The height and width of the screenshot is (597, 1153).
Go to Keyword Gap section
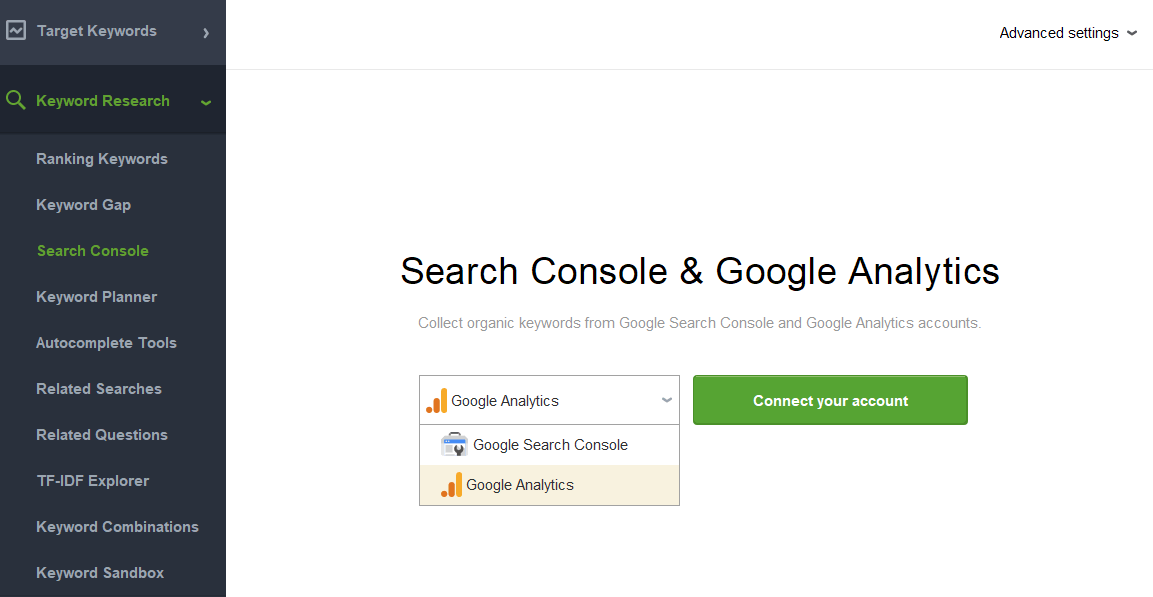tap(83, 205)
